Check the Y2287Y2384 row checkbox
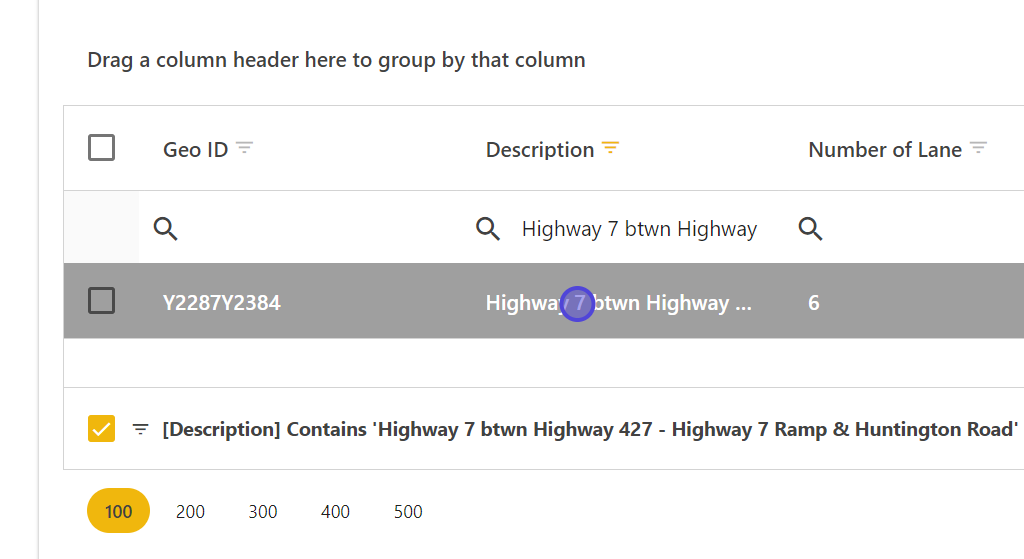Screen dimensions: 1024x559 pos(101,301)
